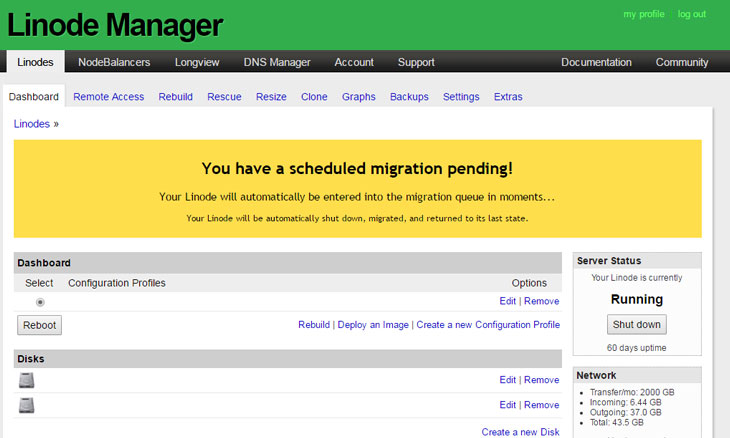730x438 pixels.
Task: Click Create a new Disk link
Action: (520, 432)
